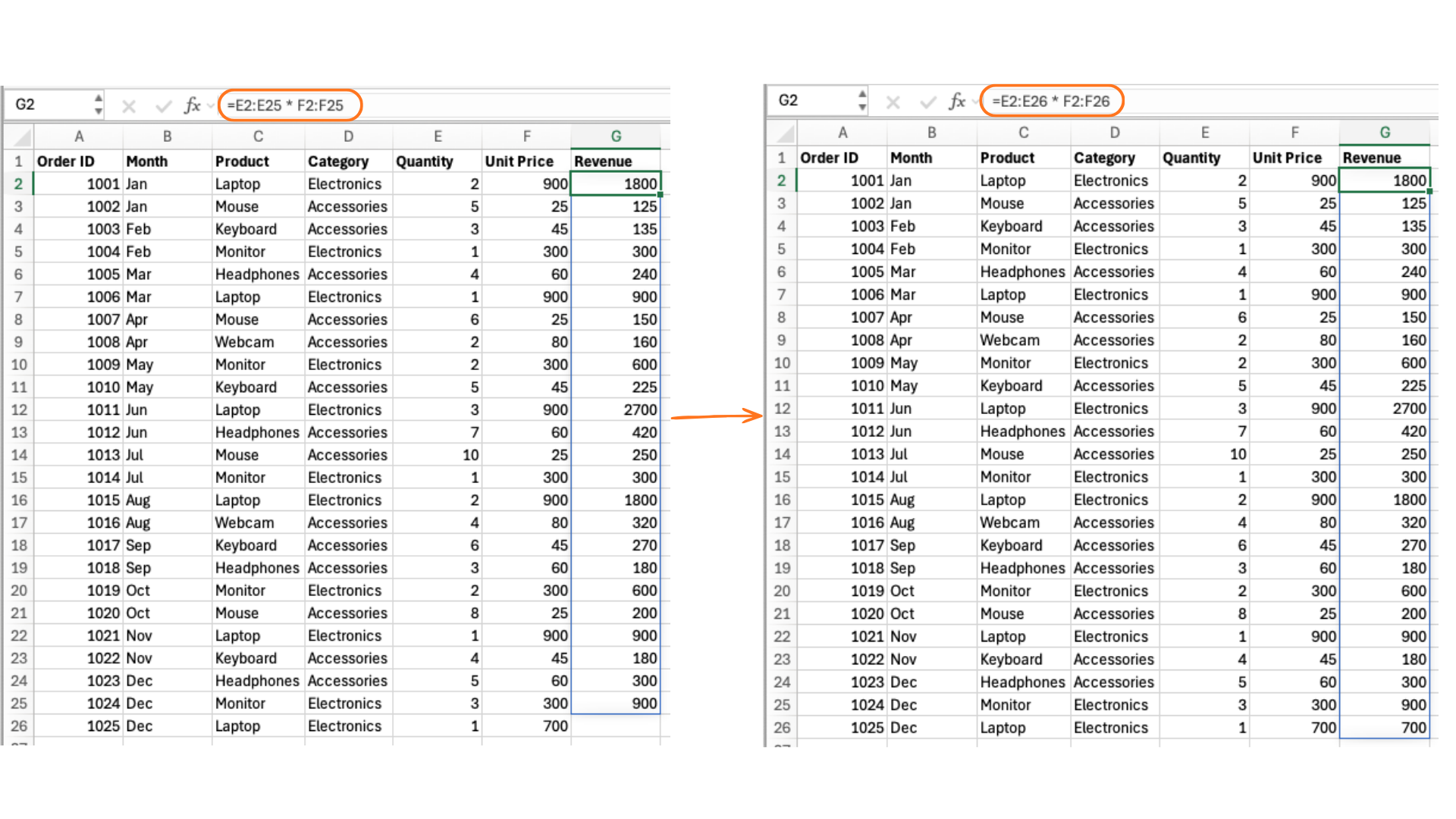1456x819 pixels.
Task: Select row 26 header in the left sheet
Action: pos(18,726)
